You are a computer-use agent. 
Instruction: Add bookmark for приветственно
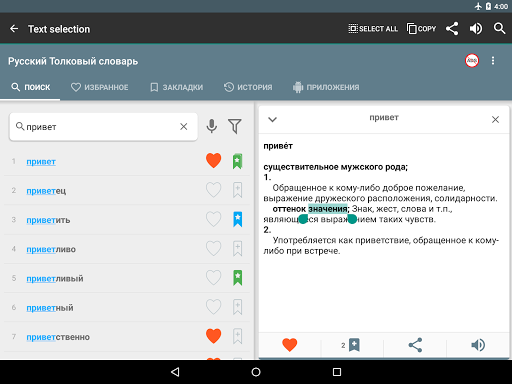tap(237, 336)
